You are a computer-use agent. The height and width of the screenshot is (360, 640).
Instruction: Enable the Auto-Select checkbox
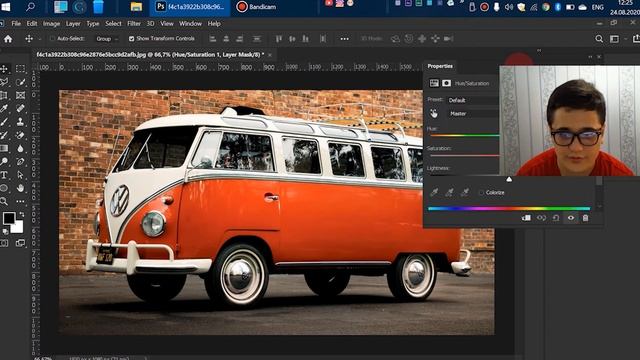(x=52, y=39)
